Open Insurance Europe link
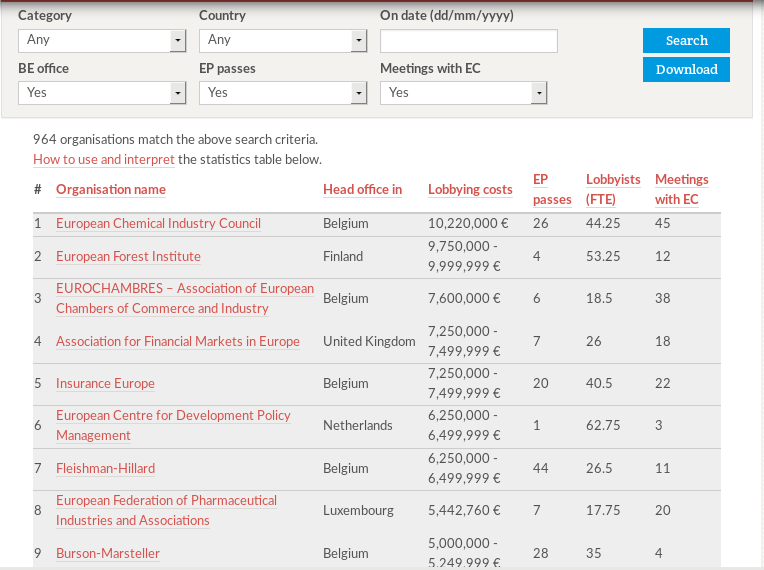This screenshot has height=570, width=764. [105, 383]
